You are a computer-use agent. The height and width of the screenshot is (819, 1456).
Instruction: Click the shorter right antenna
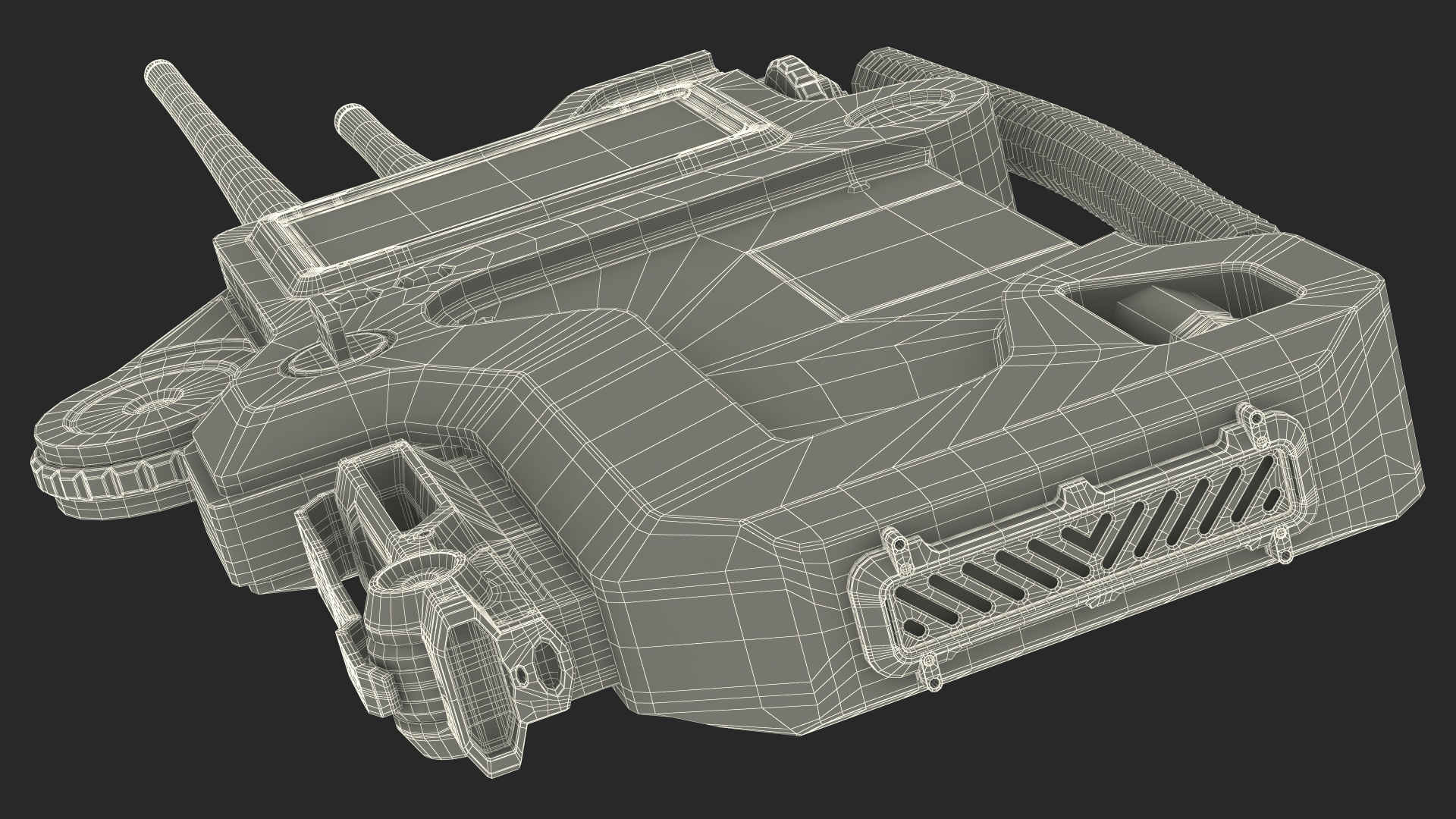click(370, 136)
